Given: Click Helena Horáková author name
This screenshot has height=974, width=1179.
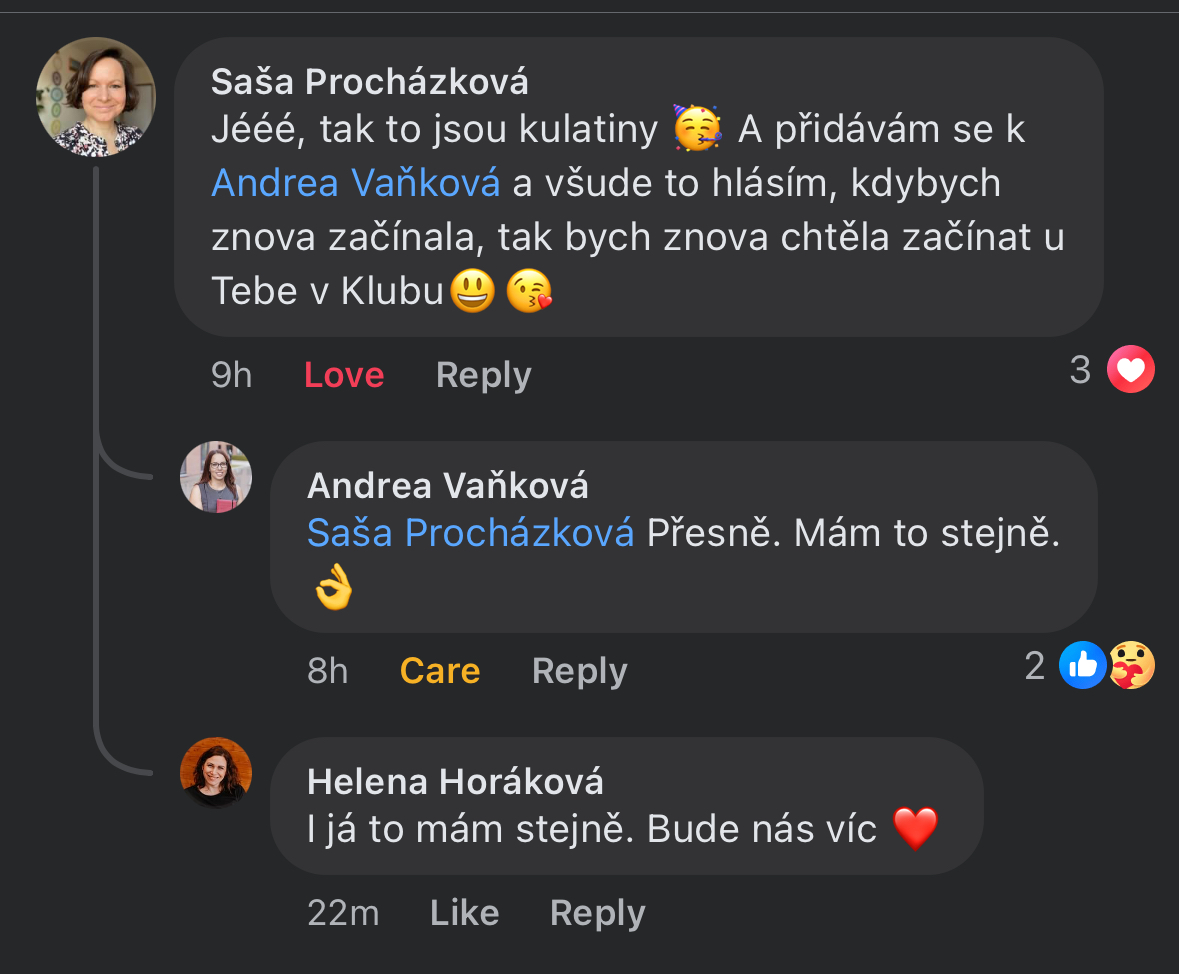Looking at the screenshot, I should tap(455, 782).
